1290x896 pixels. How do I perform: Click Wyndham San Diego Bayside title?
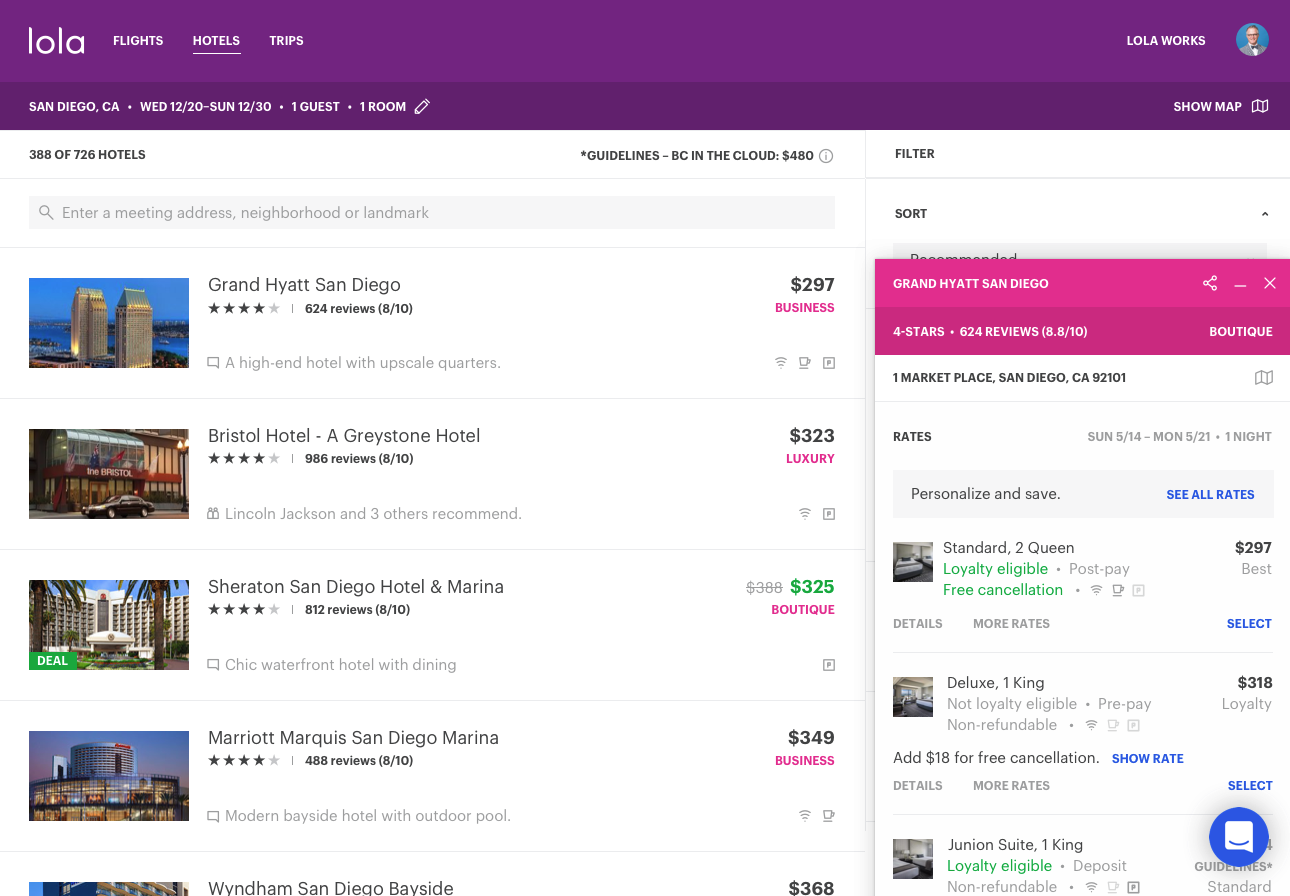(331, 887)
